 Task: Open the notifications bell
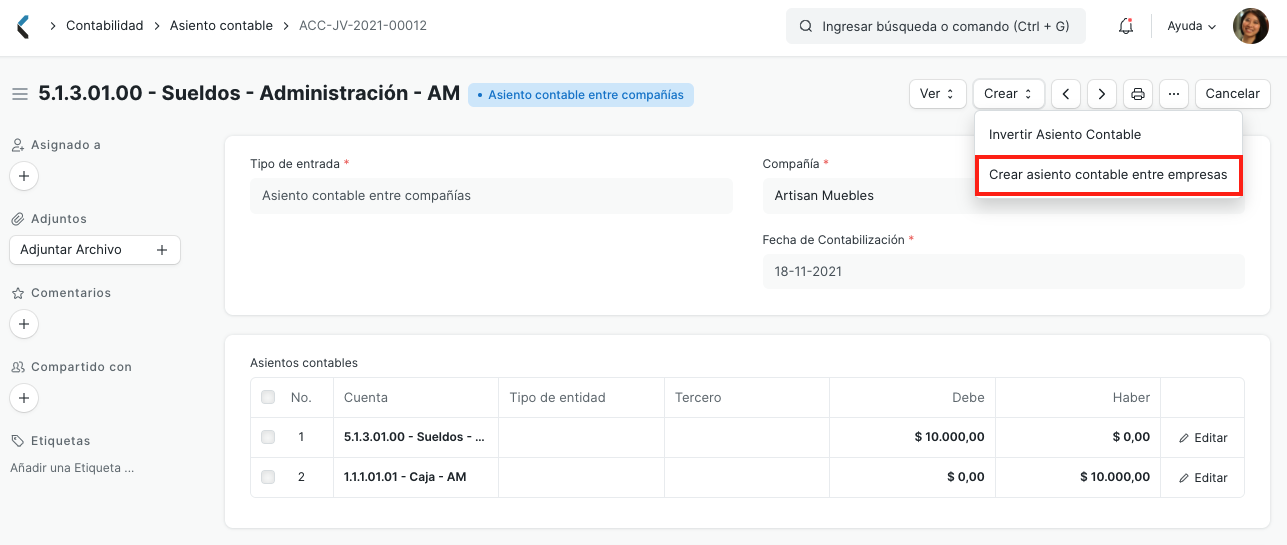point(1126,26)
